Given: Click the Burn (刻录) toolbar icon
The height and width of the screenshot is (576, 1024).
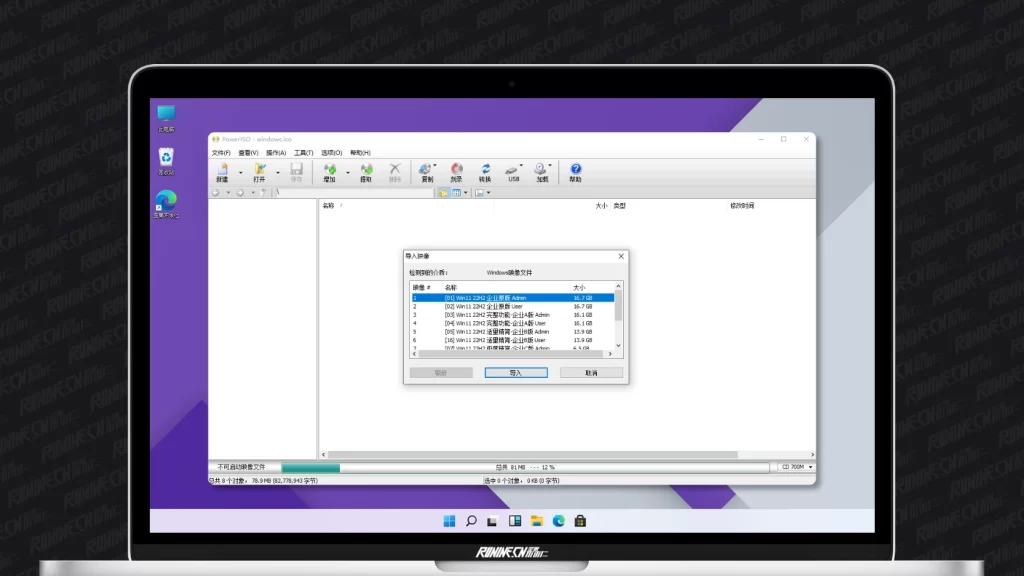Looking at the screenshot, I should (456, 171).
